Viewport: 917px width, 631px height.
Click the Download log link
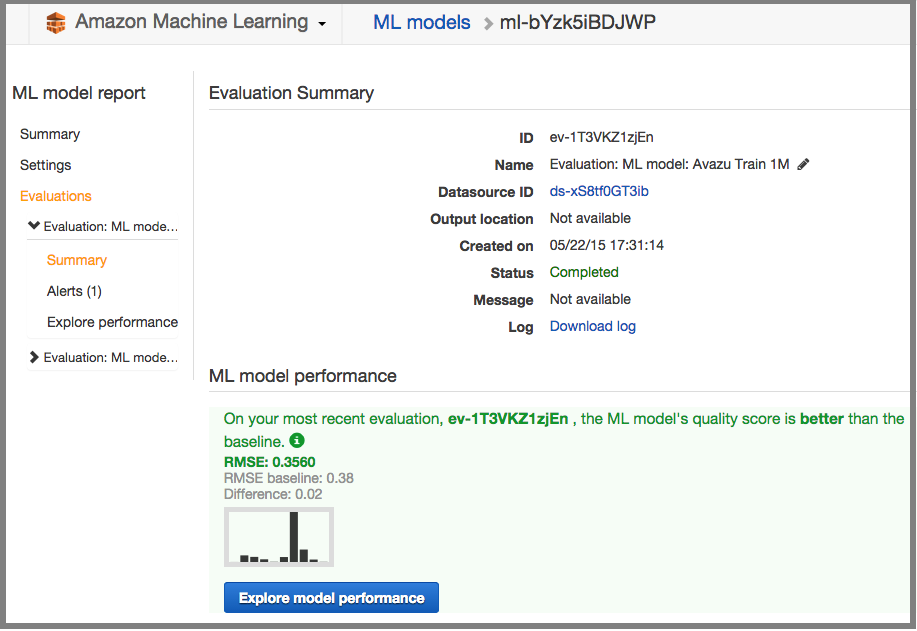click(592, 326)
